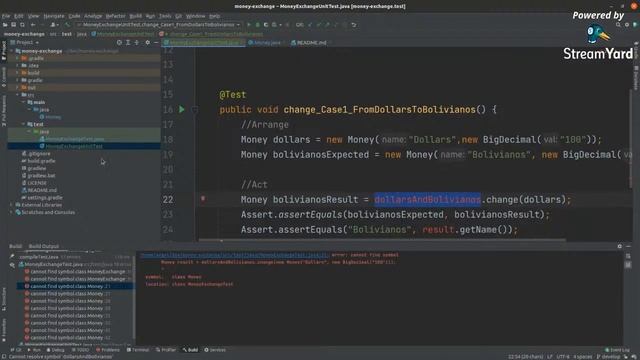Screen dimensions: 640x360
Task: Collapse the money-exchange root node
Action: tap(12, 51)
